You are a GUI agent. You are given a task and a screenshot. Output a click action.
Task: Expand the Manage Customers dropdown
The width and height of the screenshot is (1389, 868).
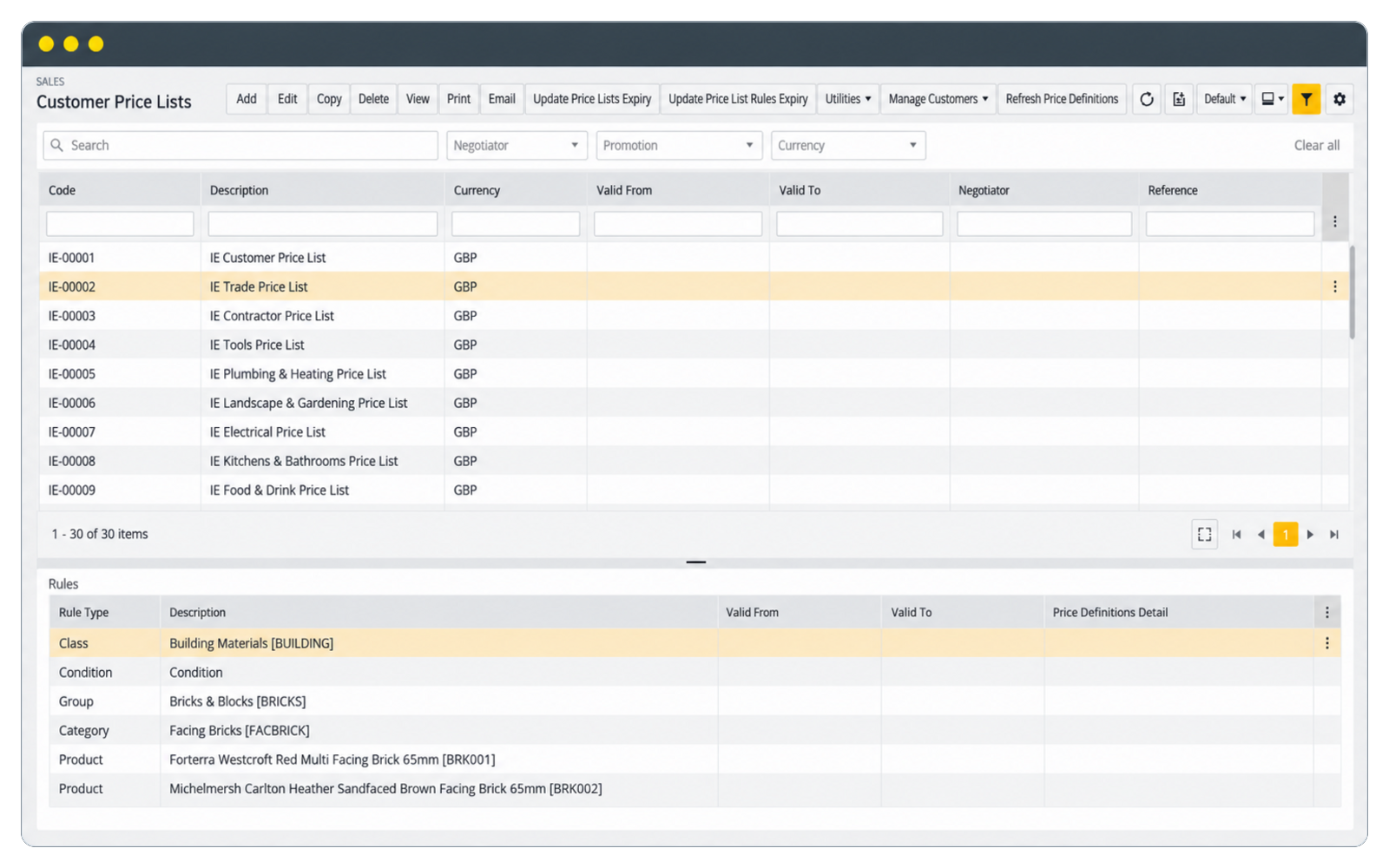pos(938,99)
